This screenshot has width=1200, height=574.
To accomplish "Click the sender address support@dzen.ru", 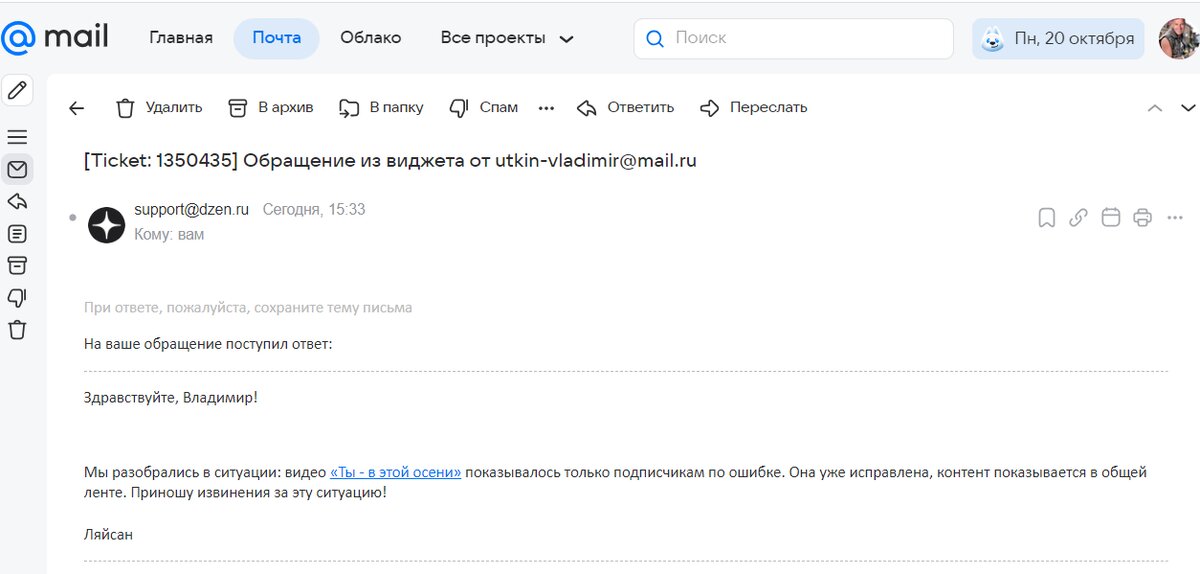I will tap(191, 210).
